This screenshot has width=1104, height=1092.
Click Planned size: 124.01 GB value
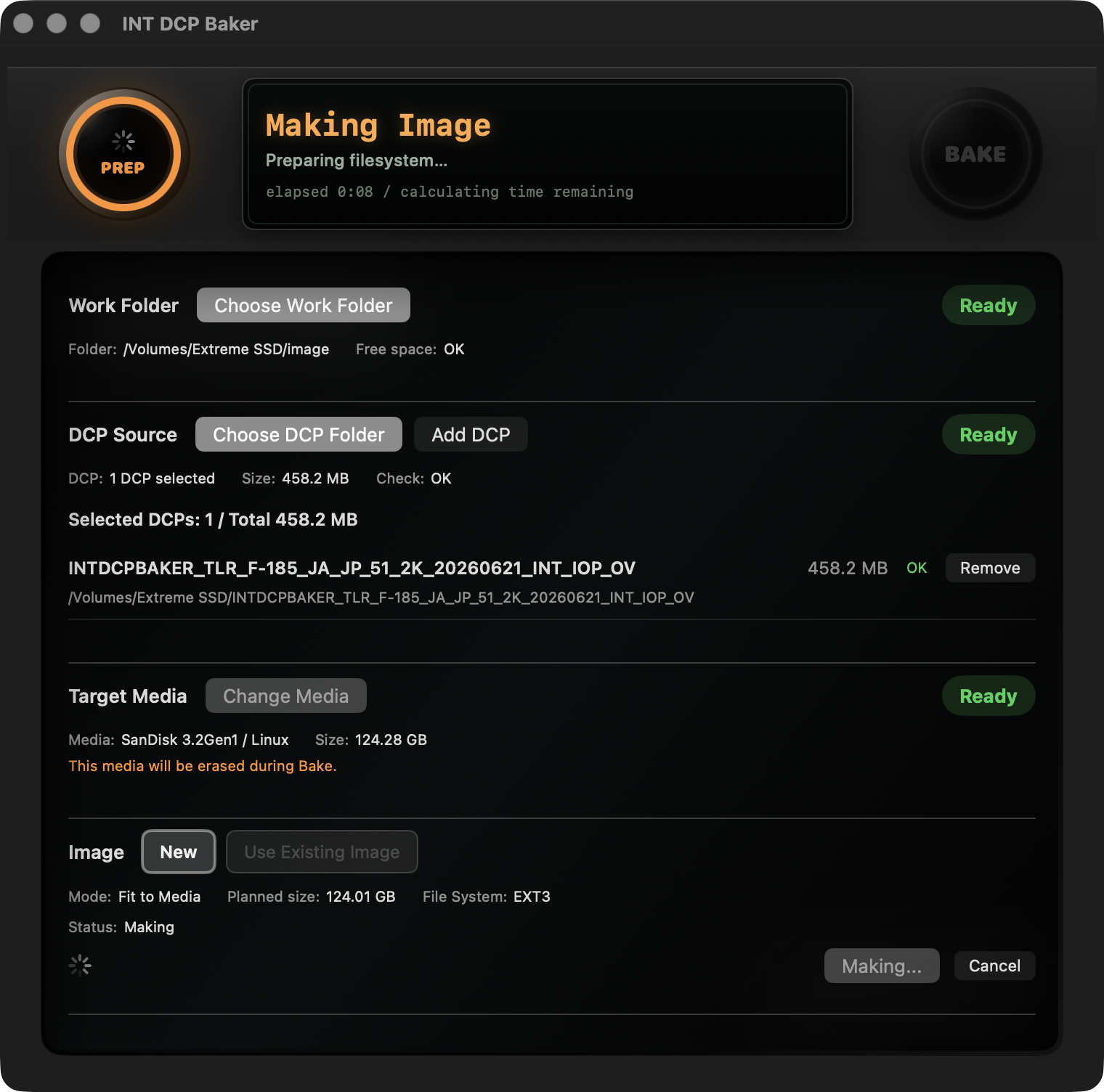tap(360, 897)
